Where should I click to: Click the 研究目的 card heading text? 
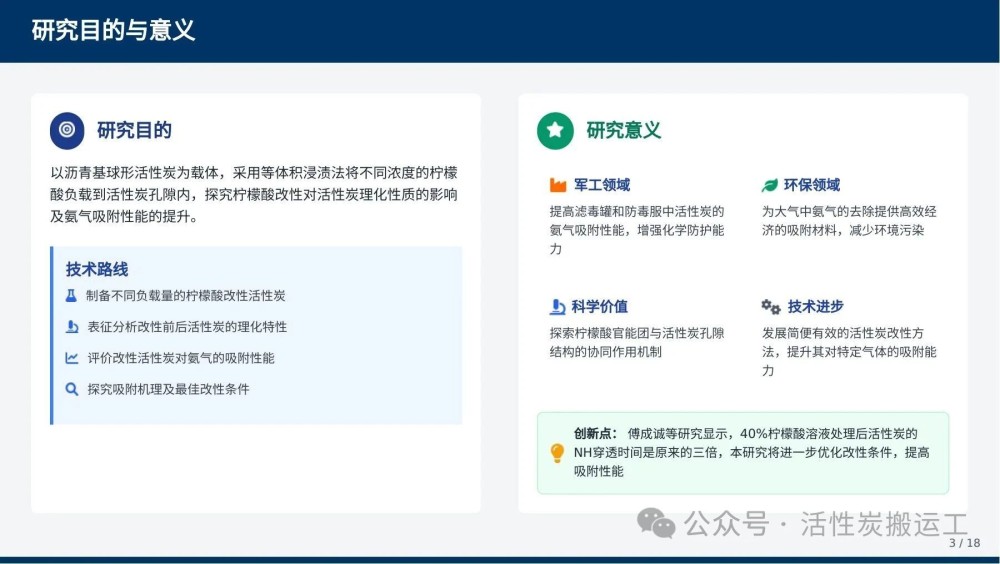click(134, 130)
